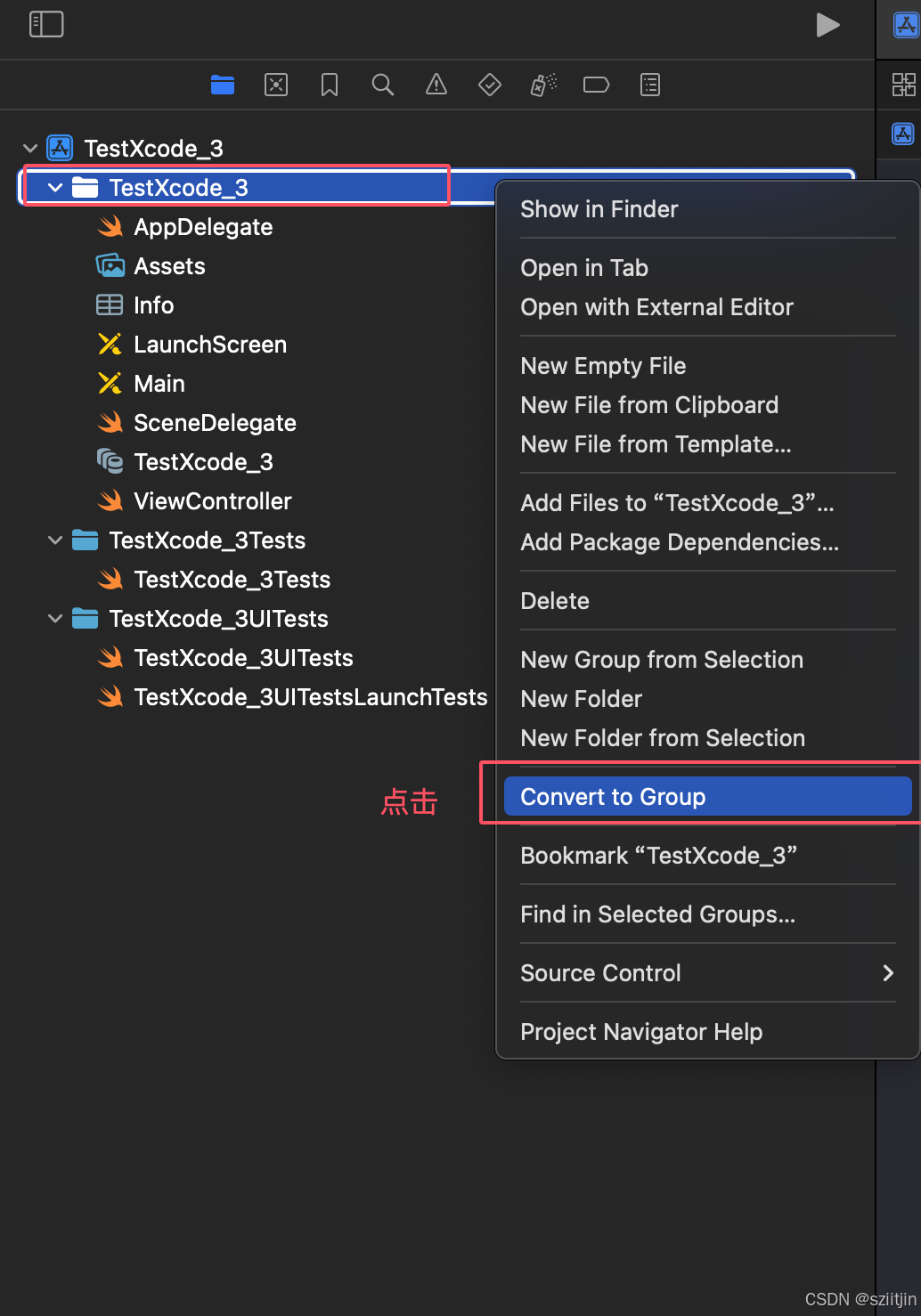This screenshot has height=1316, width=921.
Task: Open the LaunchScreen storyboard
Action: click(210, 344)
